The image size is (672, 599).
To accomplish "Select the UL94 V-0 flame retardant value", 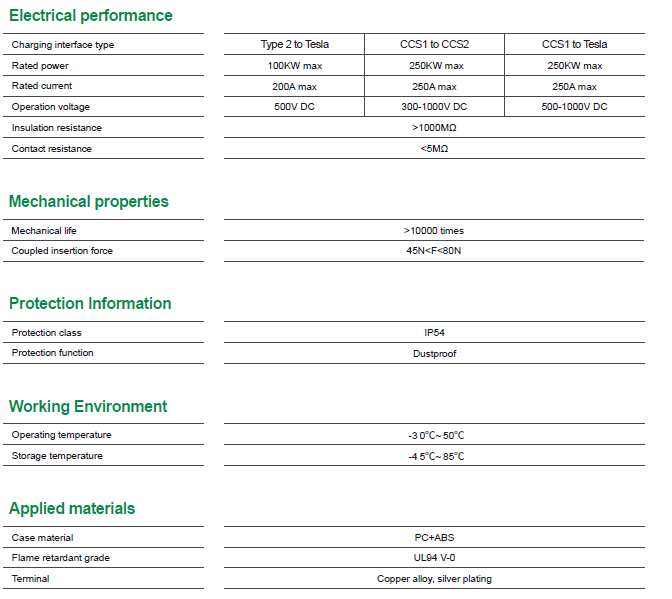I will pyautogui.click(x=434, y=558).
